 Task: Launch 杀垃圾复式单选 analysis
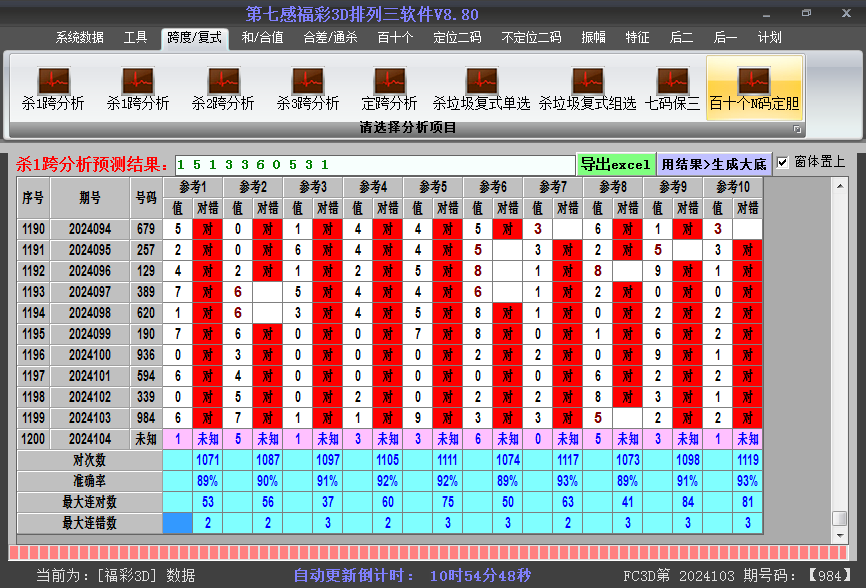(x=481, y=88)
